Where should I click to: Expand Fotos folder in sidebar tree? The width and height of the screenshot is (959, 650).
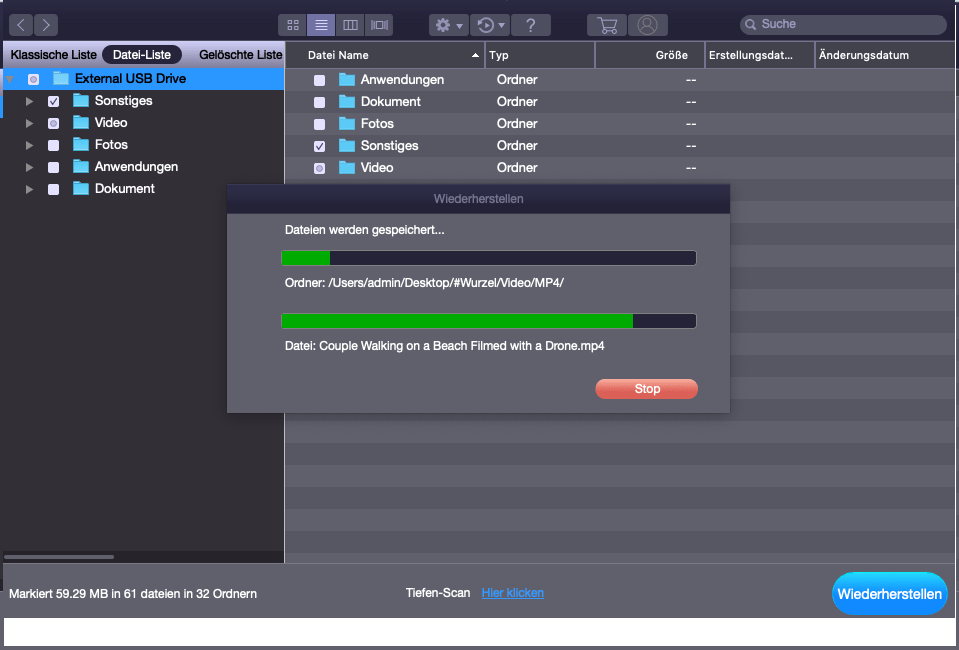pyautogui.click(x=29, y=145)
